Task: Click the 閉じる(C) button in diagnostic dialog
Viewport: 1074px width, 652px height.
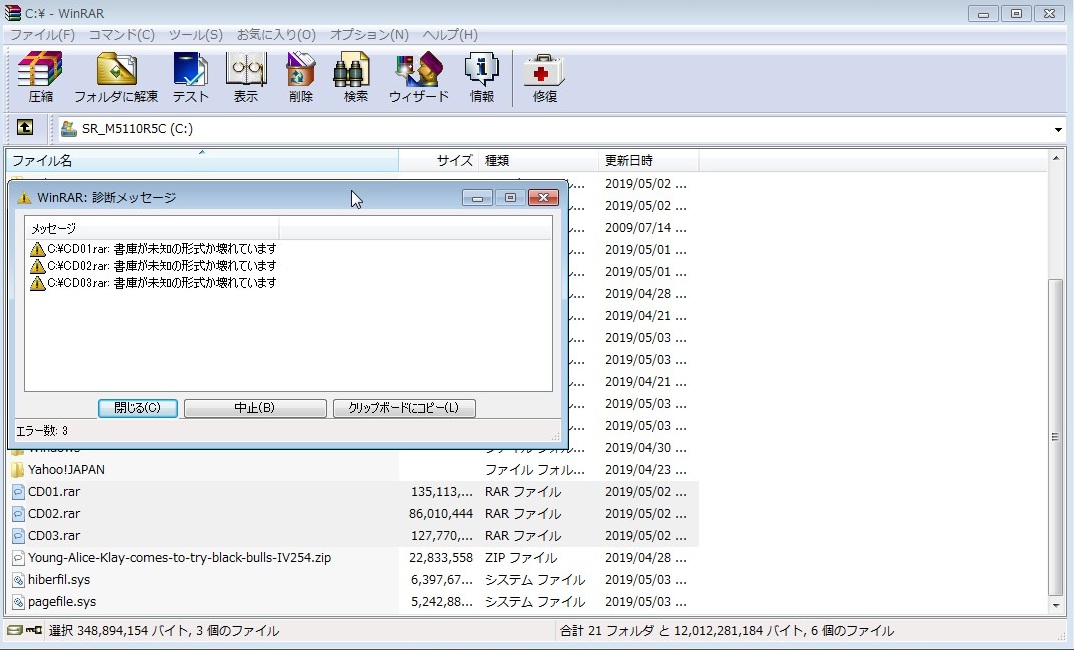Action: pyautogui.click(x=138, y=408)
